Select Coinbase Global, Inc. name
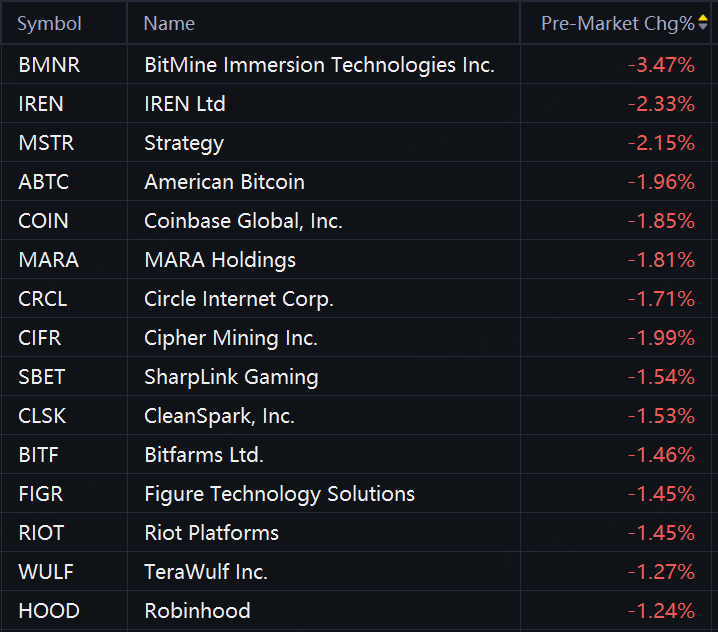This screenshot has height=632, width=718. pos(243,221)
